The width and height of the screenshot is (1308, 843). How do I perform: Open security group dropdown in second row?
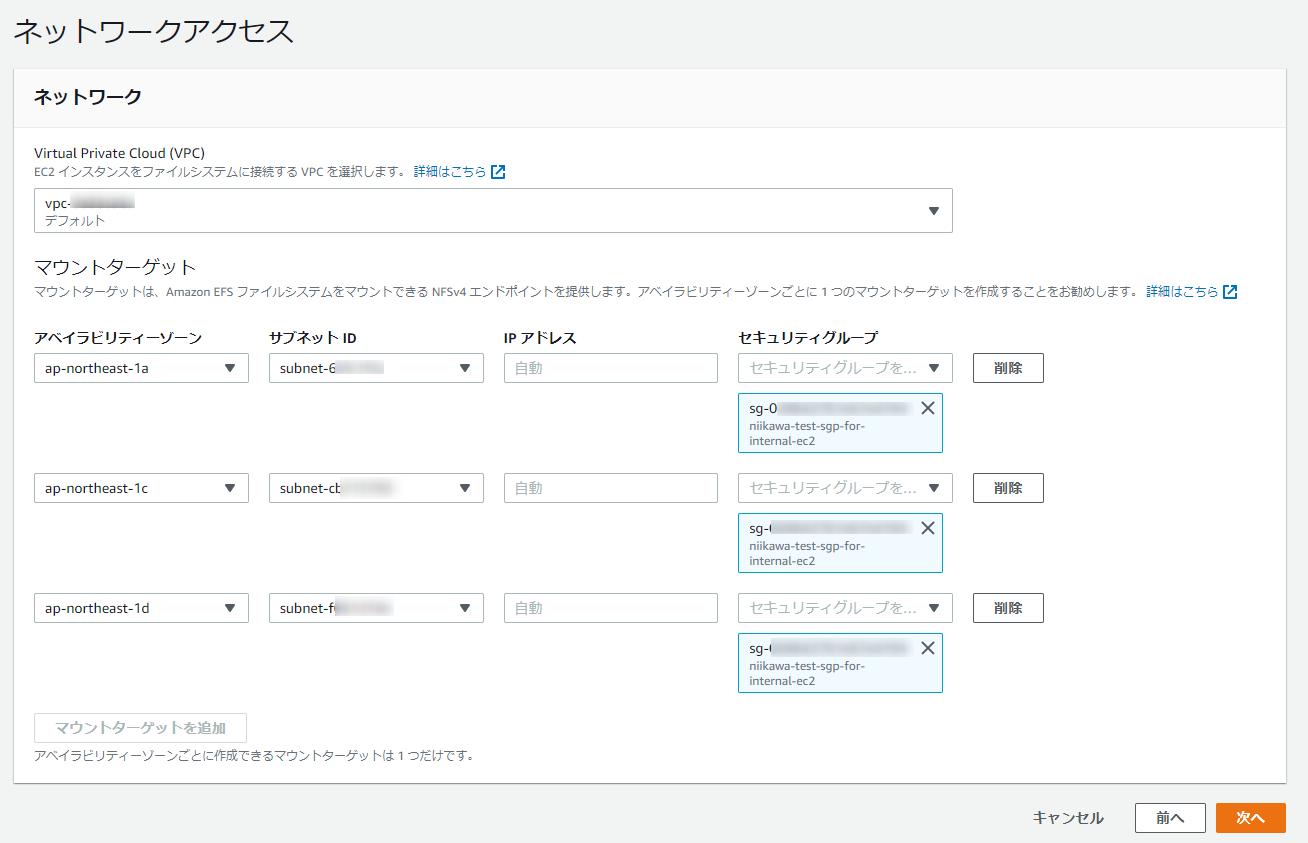pos(845,488)
